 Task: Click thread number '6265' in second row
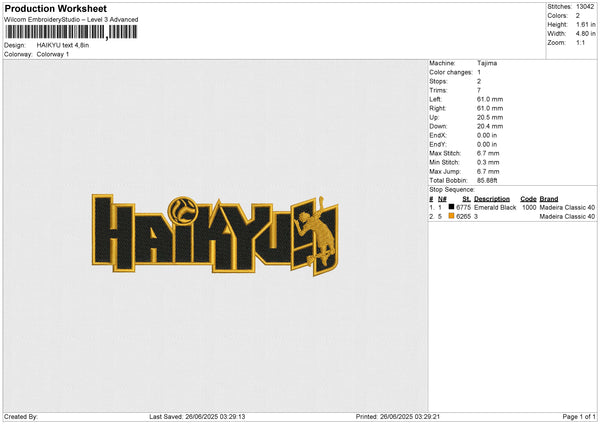[463, 217]
